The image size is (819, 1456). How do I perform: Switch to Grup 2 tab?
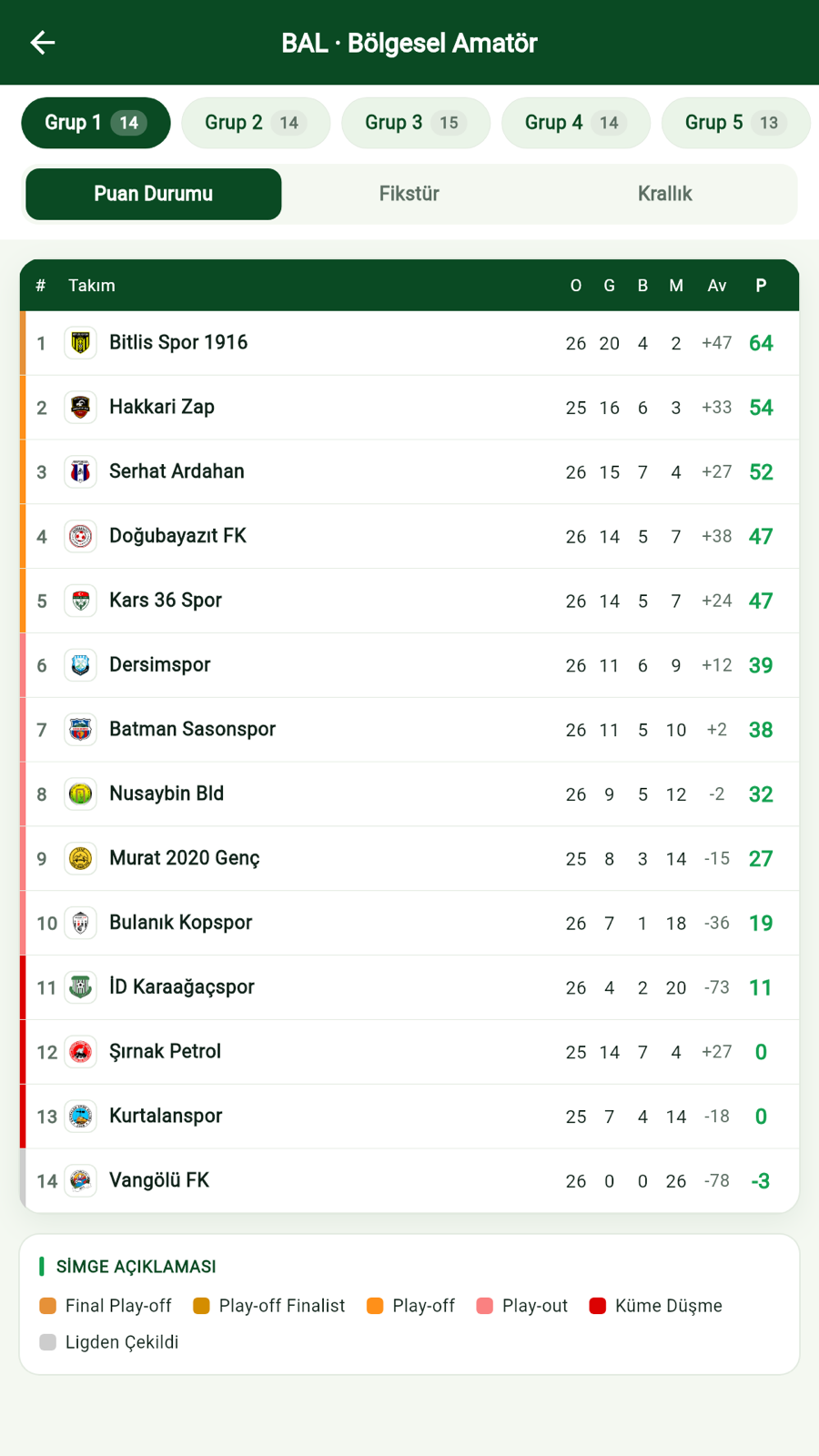[x=256, y=123]
